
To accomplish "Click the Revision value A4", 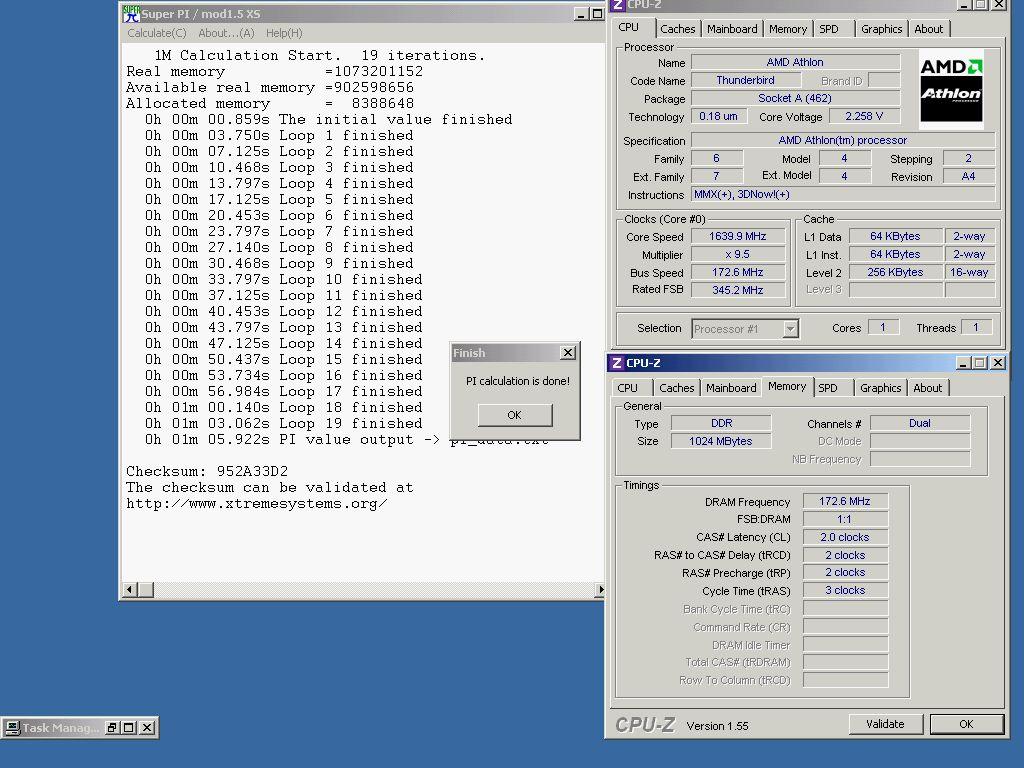I will click(968, 177).
